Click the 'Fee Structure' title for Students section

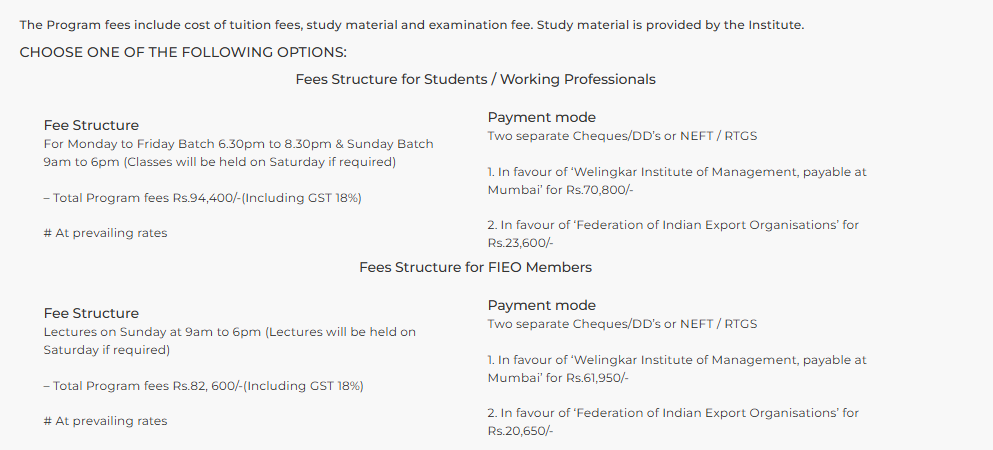tap(91, 125)
